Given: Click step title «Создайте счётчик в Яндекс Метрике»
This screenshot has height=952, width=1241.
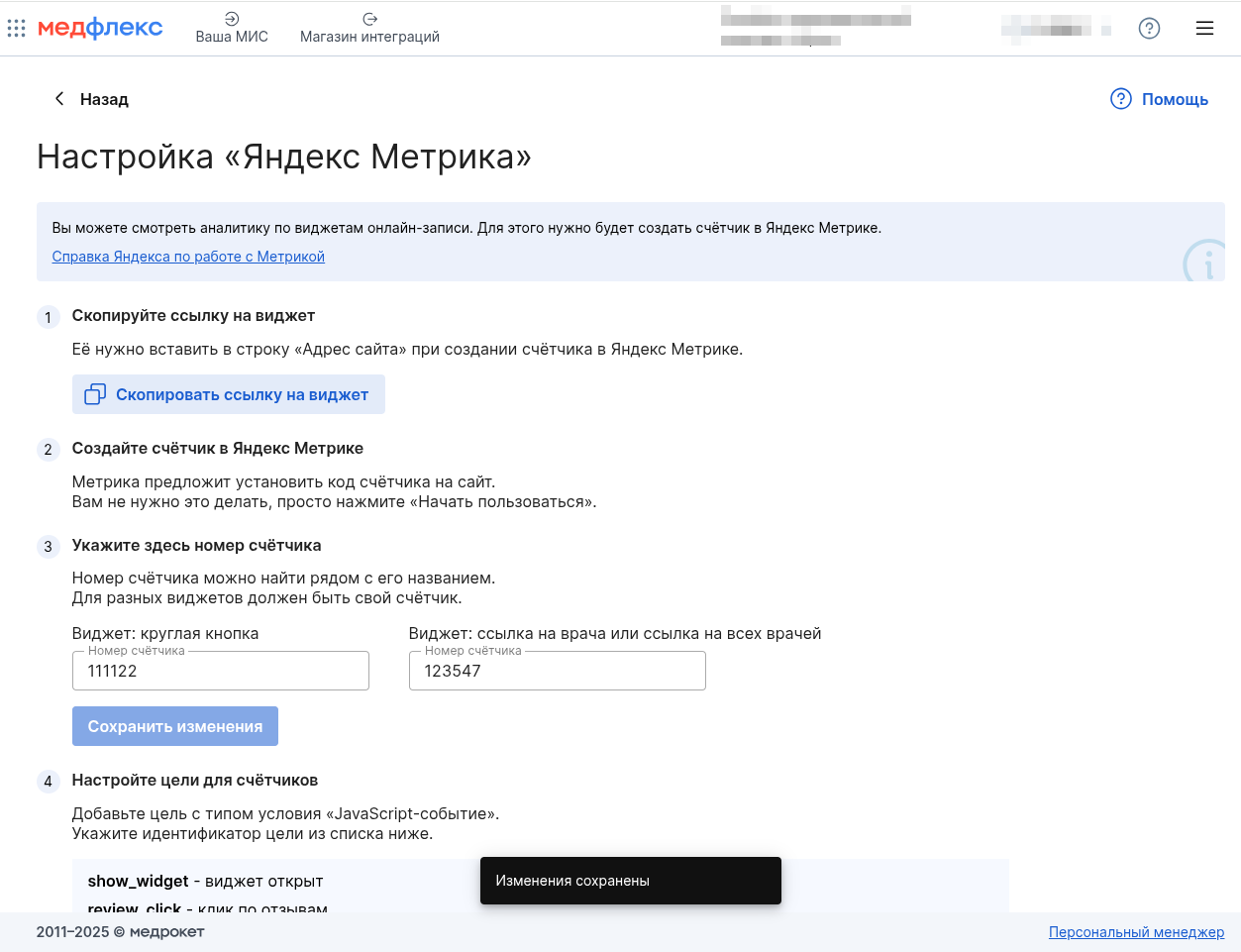Looking at the screenshot, I should [x=218, y=449].
